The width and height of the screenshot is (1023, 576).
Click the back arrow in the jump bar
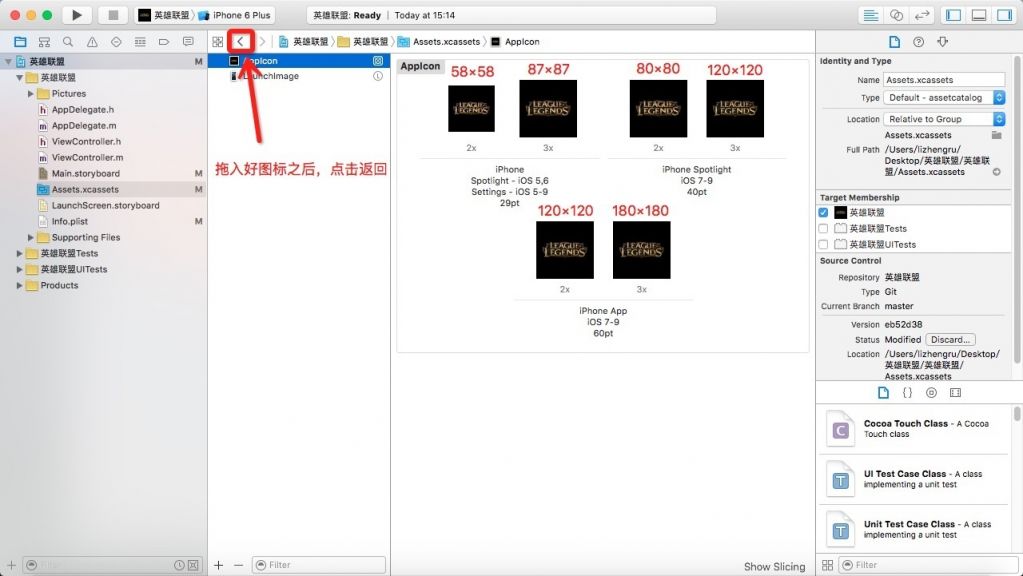[240, 41]
